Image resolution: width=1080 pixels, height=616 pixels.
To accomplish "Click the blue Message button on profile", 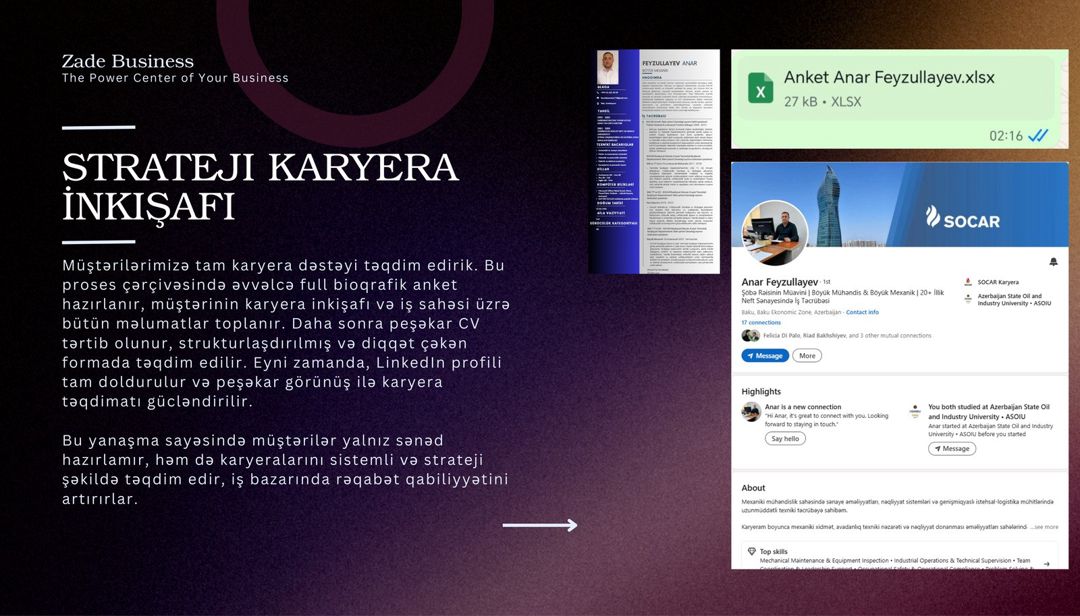I will point(765,356).
